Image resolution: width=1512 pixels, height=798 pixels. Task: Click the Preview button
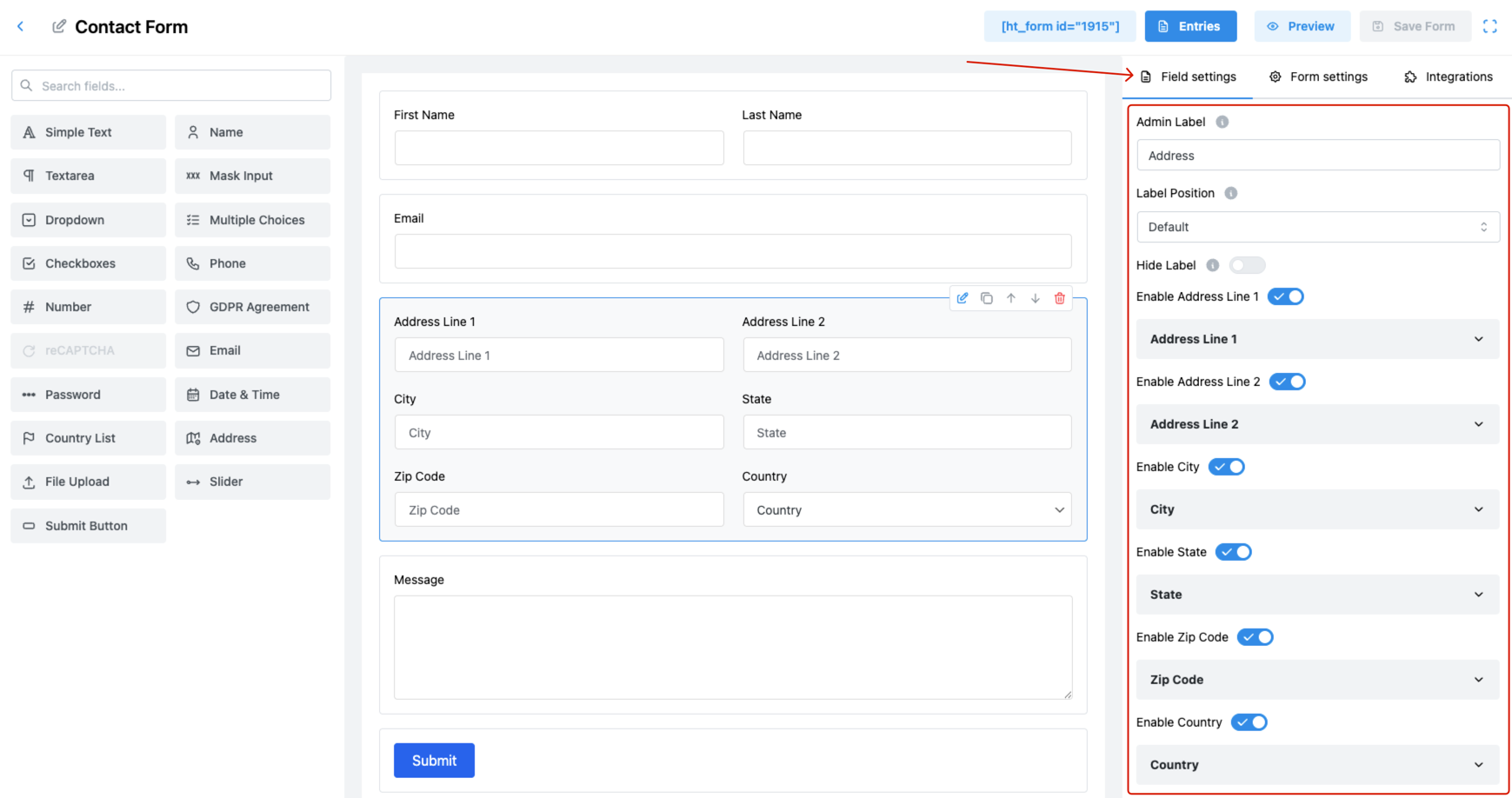tap(1302, 27)
